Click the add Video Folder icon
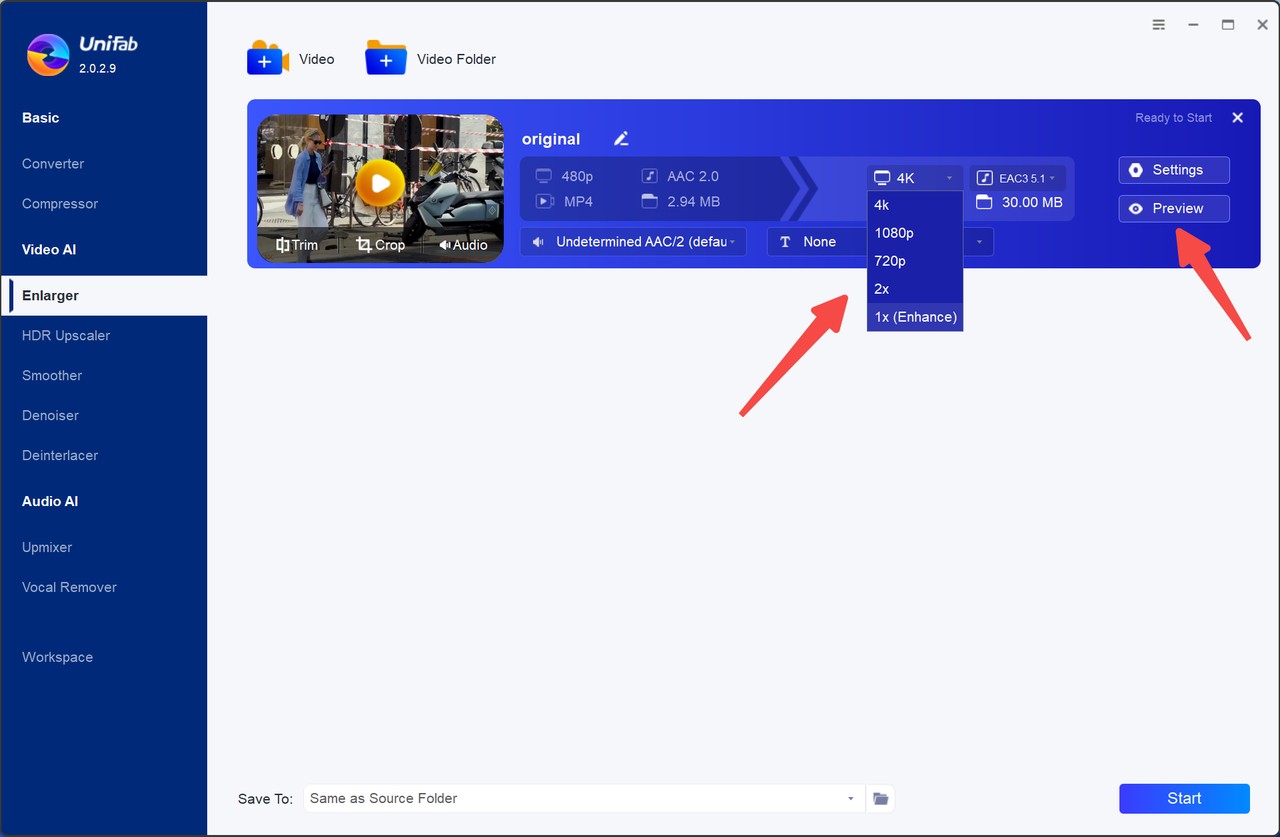The image size is (1280, 837). click(x=386, y=59)
